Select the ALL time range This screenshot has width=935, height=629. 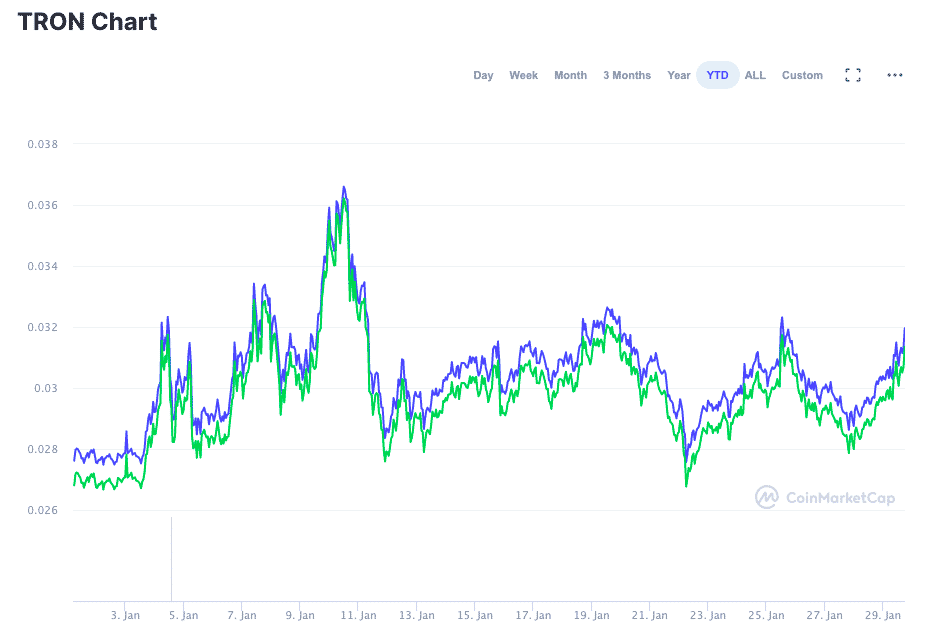tap(755, 75)
